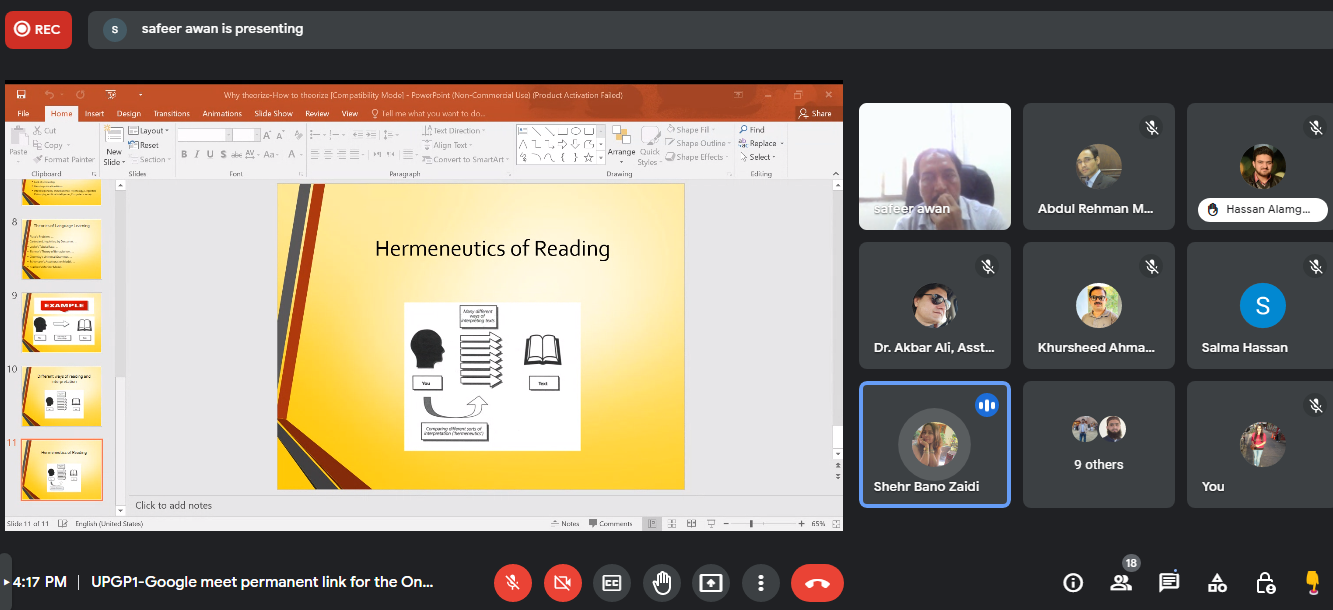Select Shehr Bano Zaidi's video tile

pyautogui.click(x=934, y=444)
